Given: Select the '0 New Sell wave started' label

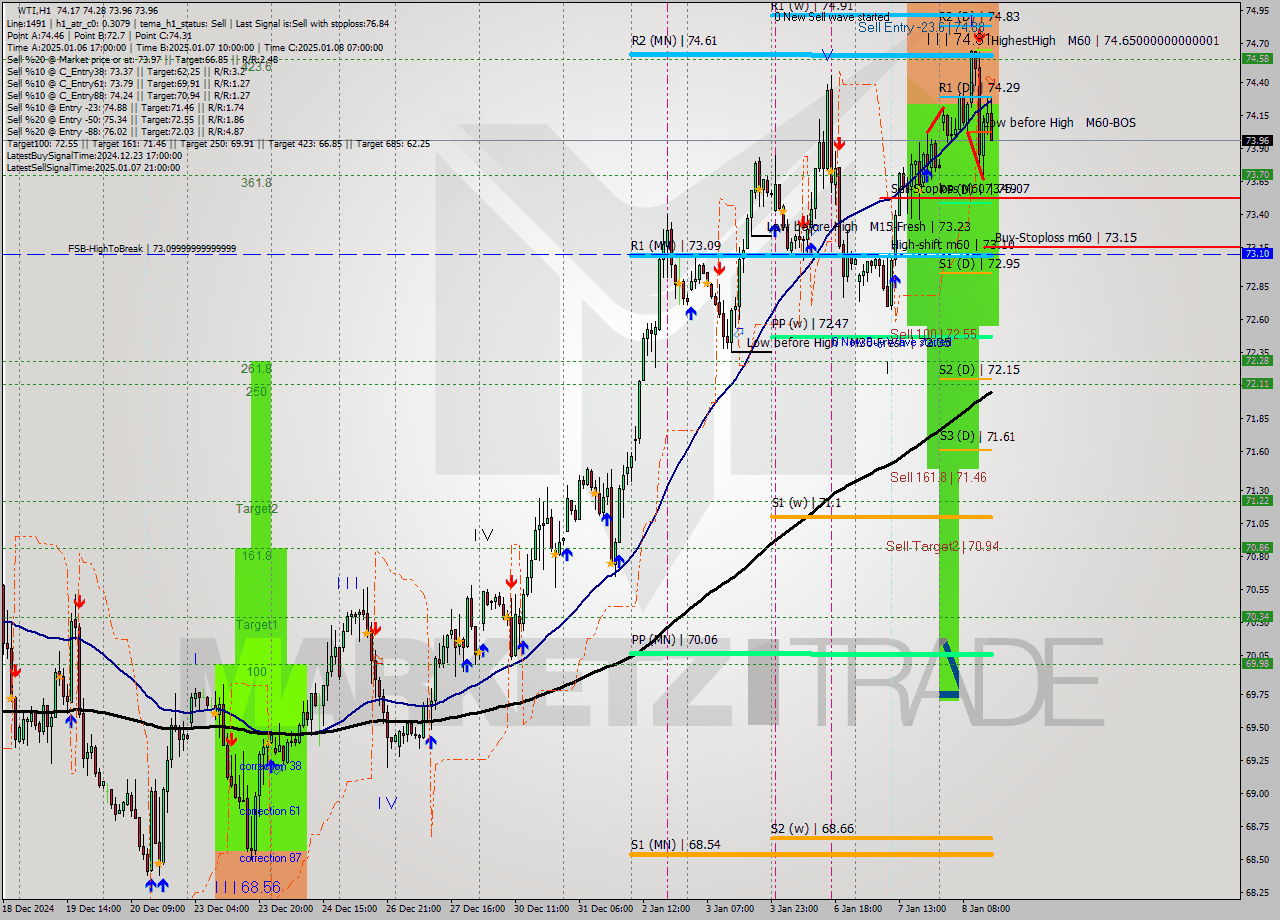Looking at the screenshot, I should [x=832, y=17].
